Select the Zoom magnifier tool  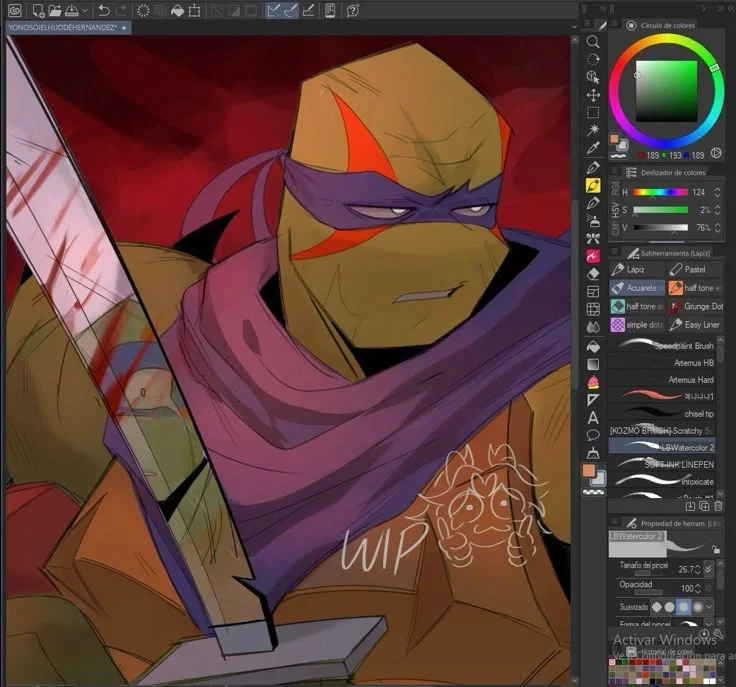pyautogui.click(x=593, y=42)
